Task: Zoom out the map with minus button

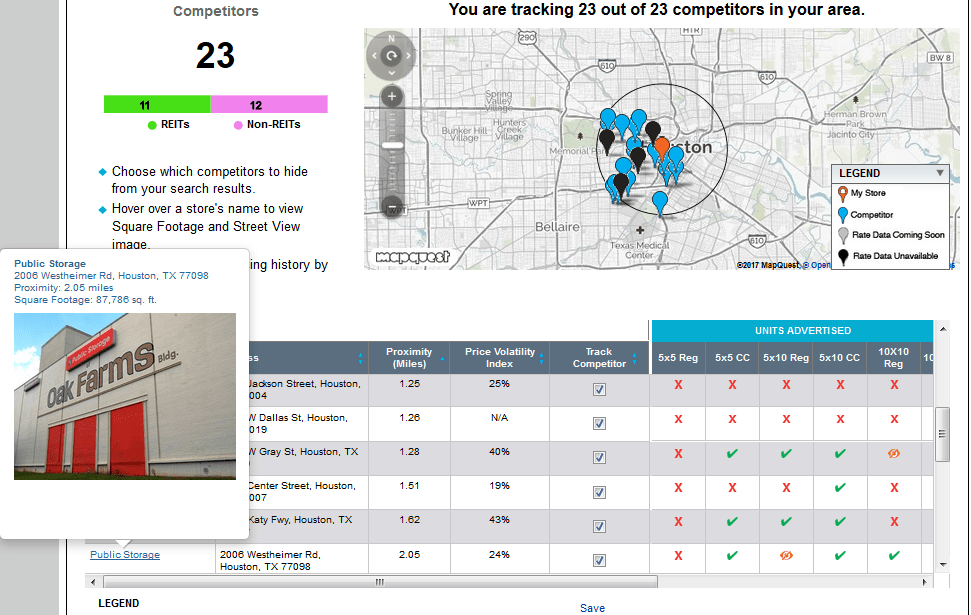Action: click(x=391, y=206)
